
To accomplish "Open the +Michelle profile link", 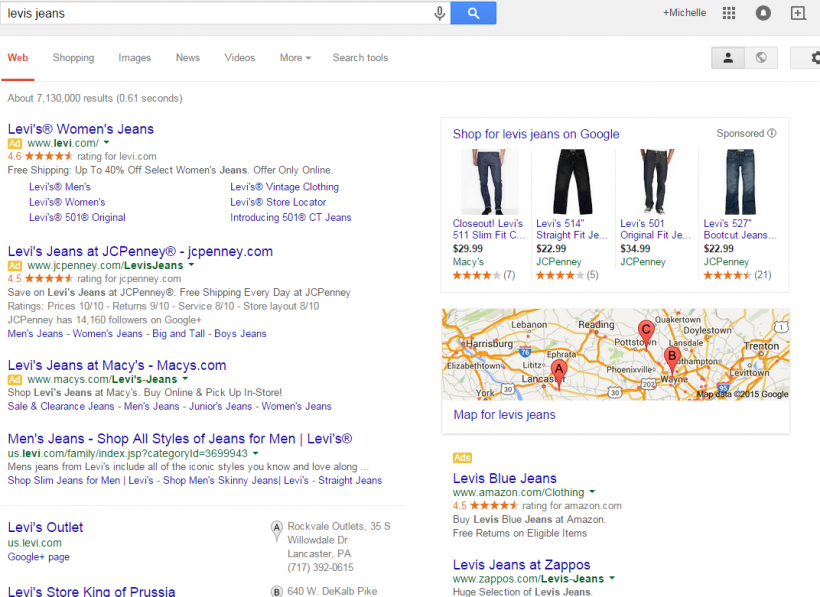I will pos(684,13).
